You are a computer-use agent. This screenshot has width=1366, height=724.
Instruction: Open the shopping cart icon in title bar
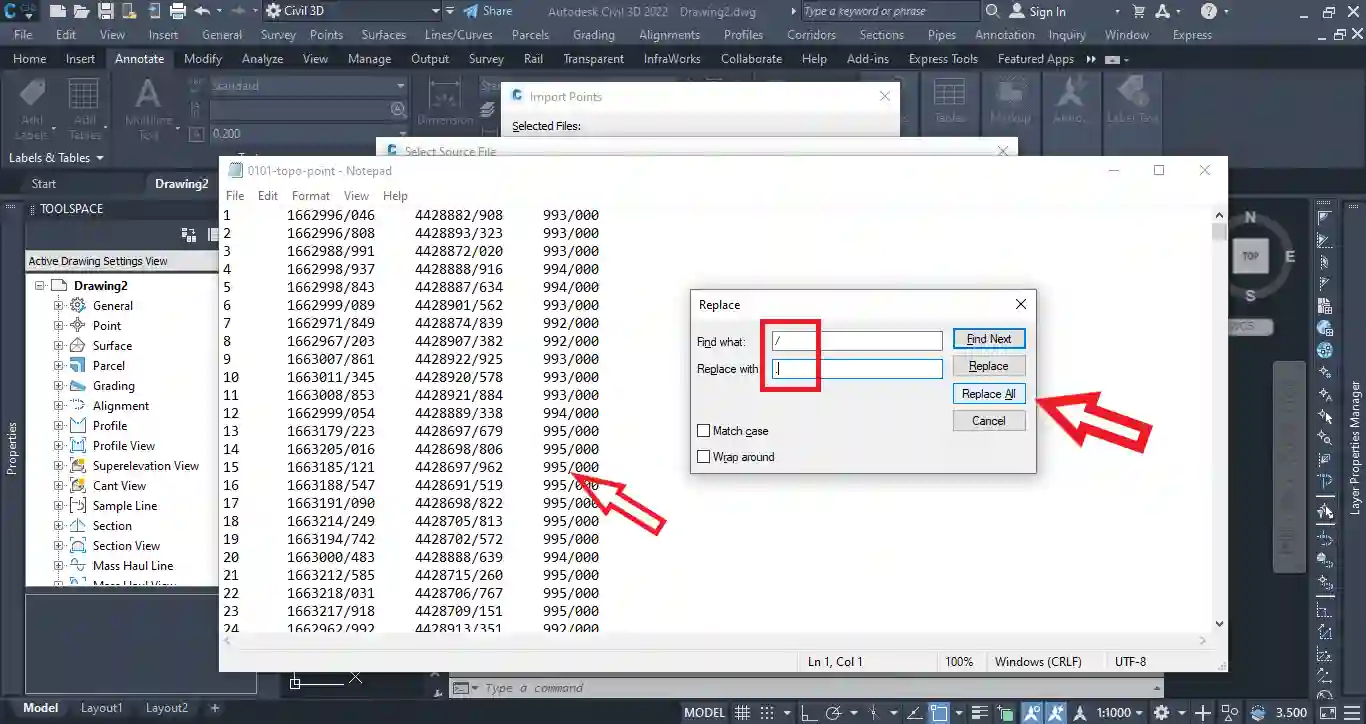pyautogui.click(x=1138, y=11)
